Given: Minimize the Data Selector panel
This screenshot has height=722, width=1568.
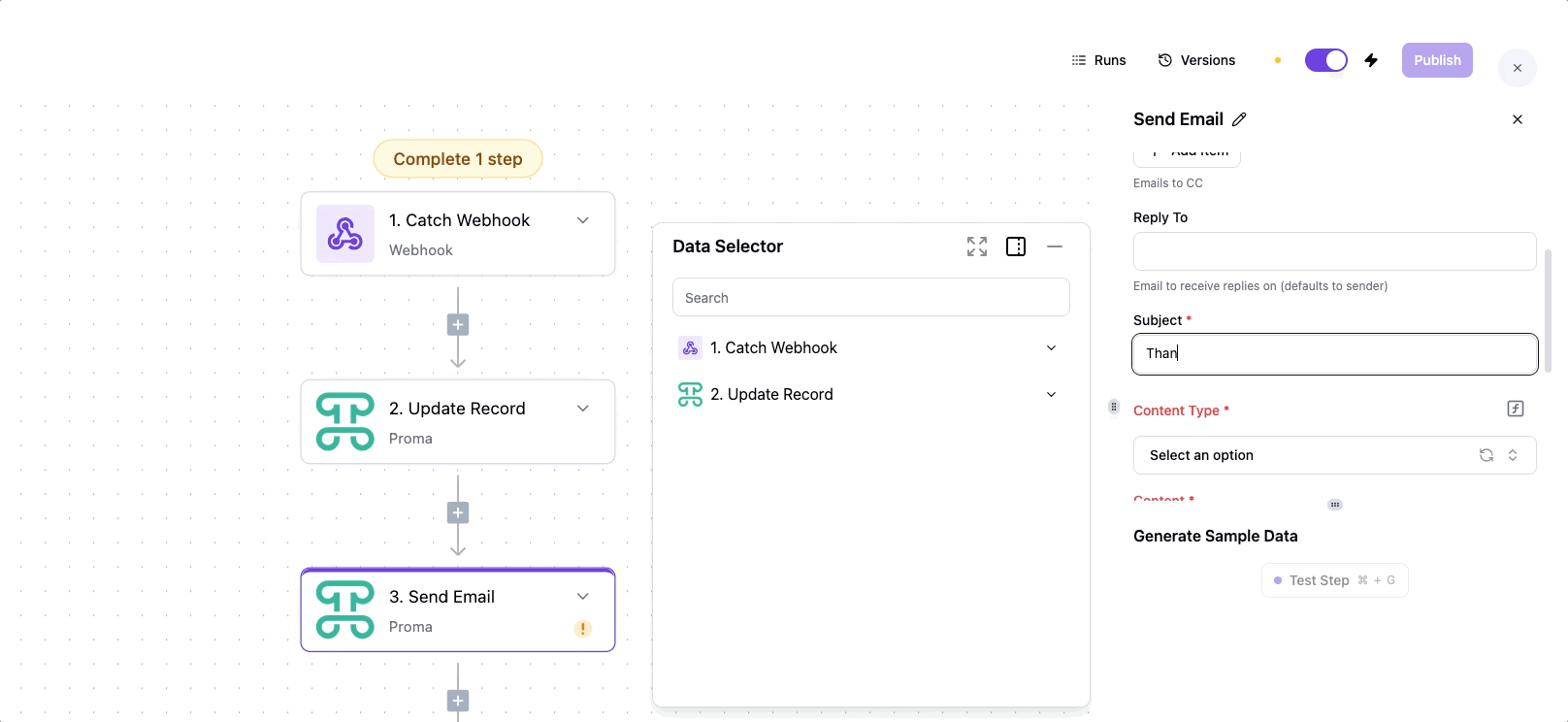Looking at the screenshot, I should click(1055, 246).
